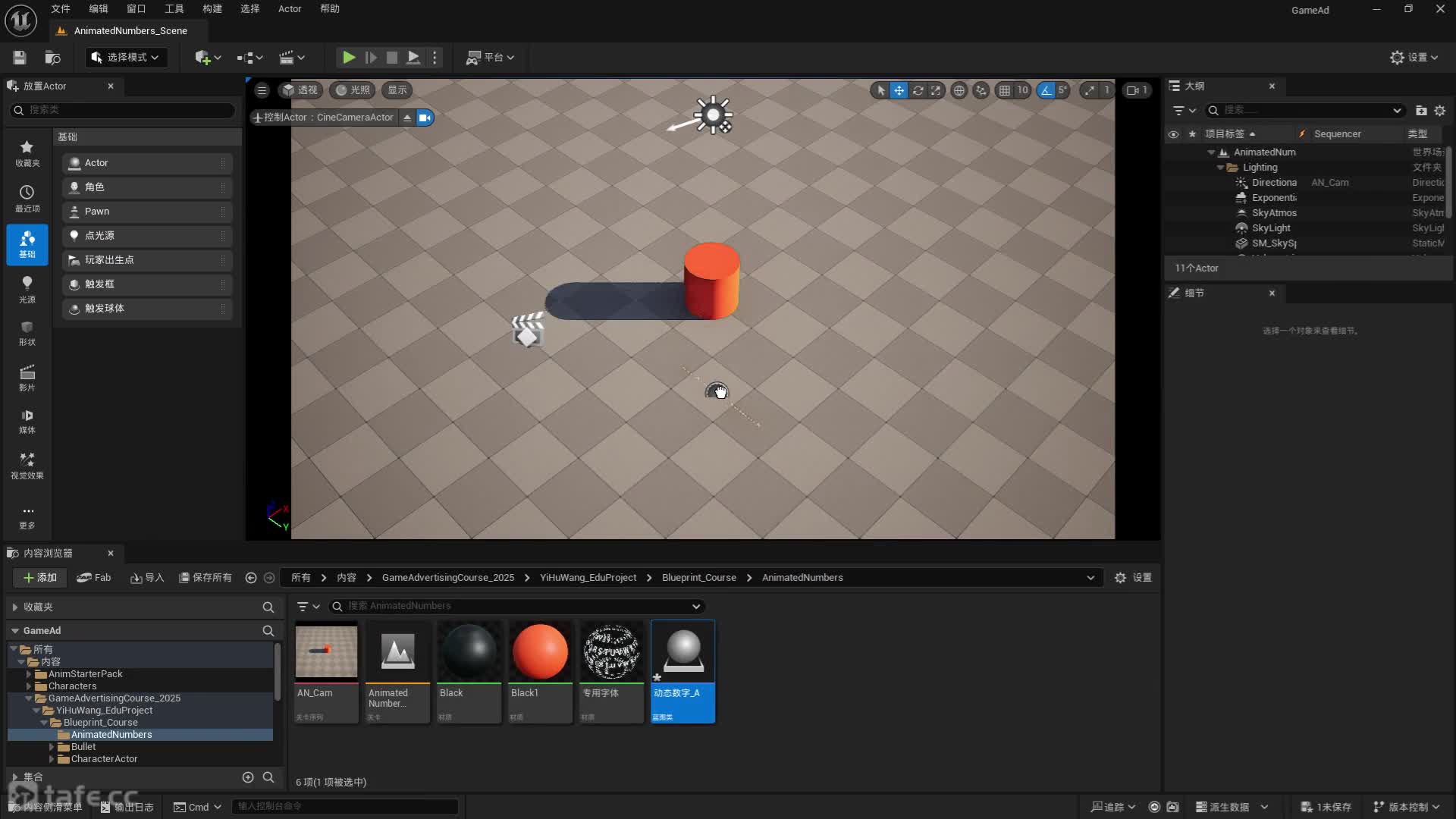Click the viewport hamburger menu icon
1456x819 pixels.
pos(262,90)
